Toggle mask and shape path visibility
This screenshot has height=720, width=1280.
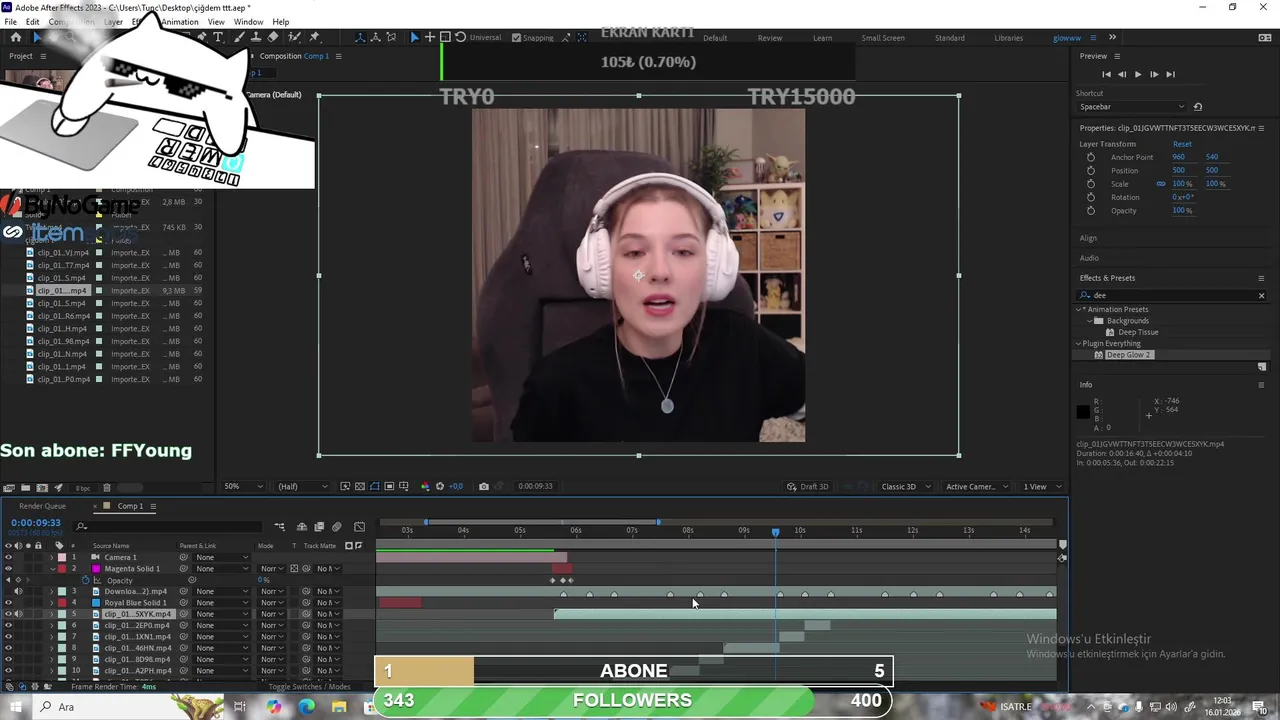pyautogui.click(x=374, y=486)
